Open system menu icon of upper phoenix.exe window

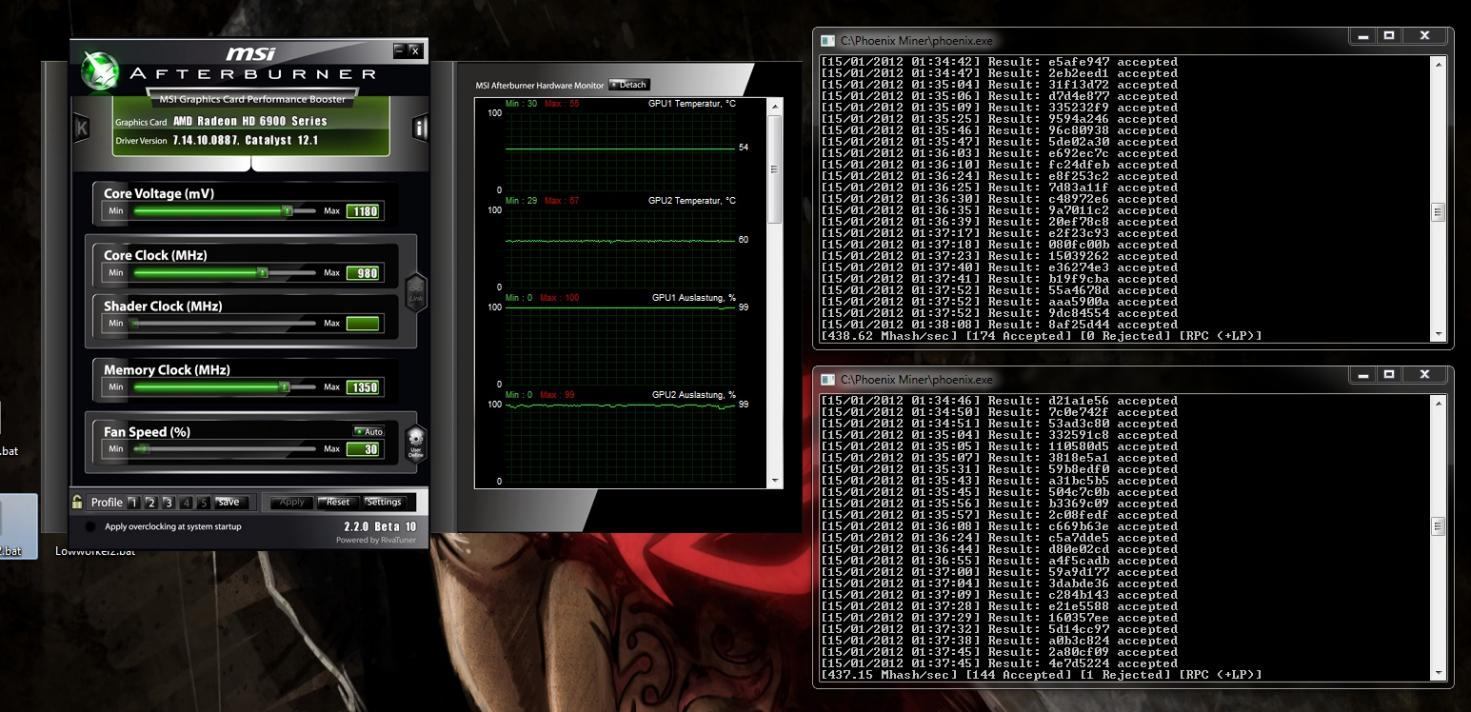click(x=827, y=41)
